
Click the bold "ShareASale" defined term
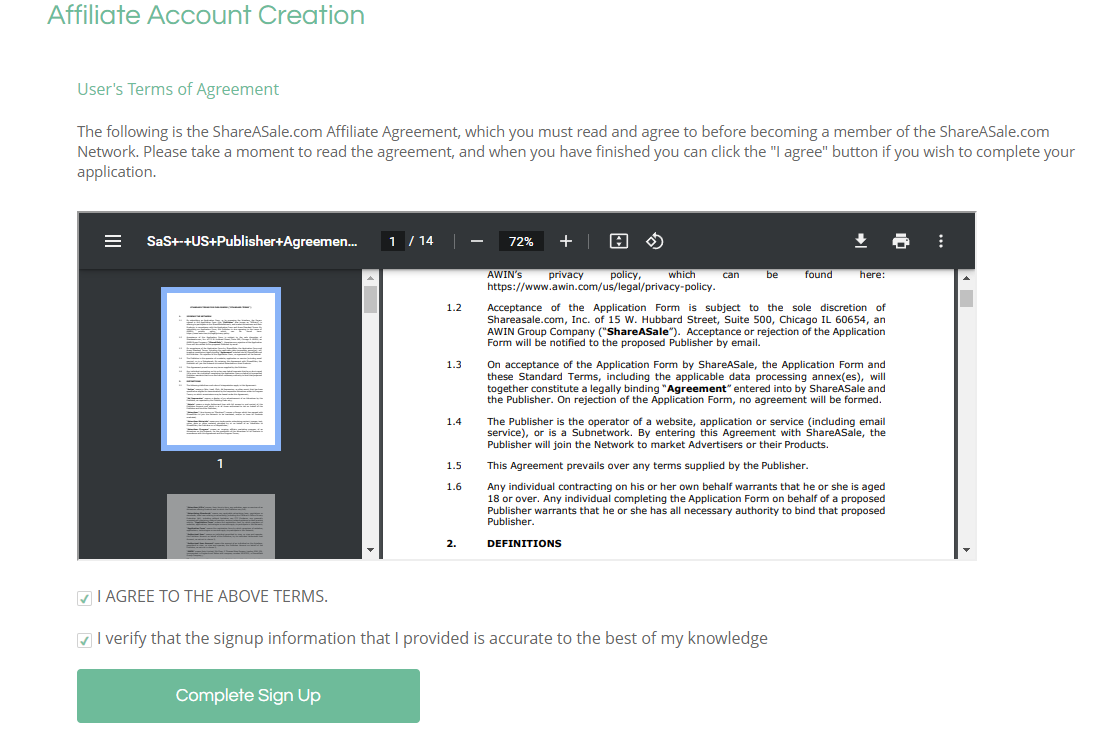pos(638,331)
